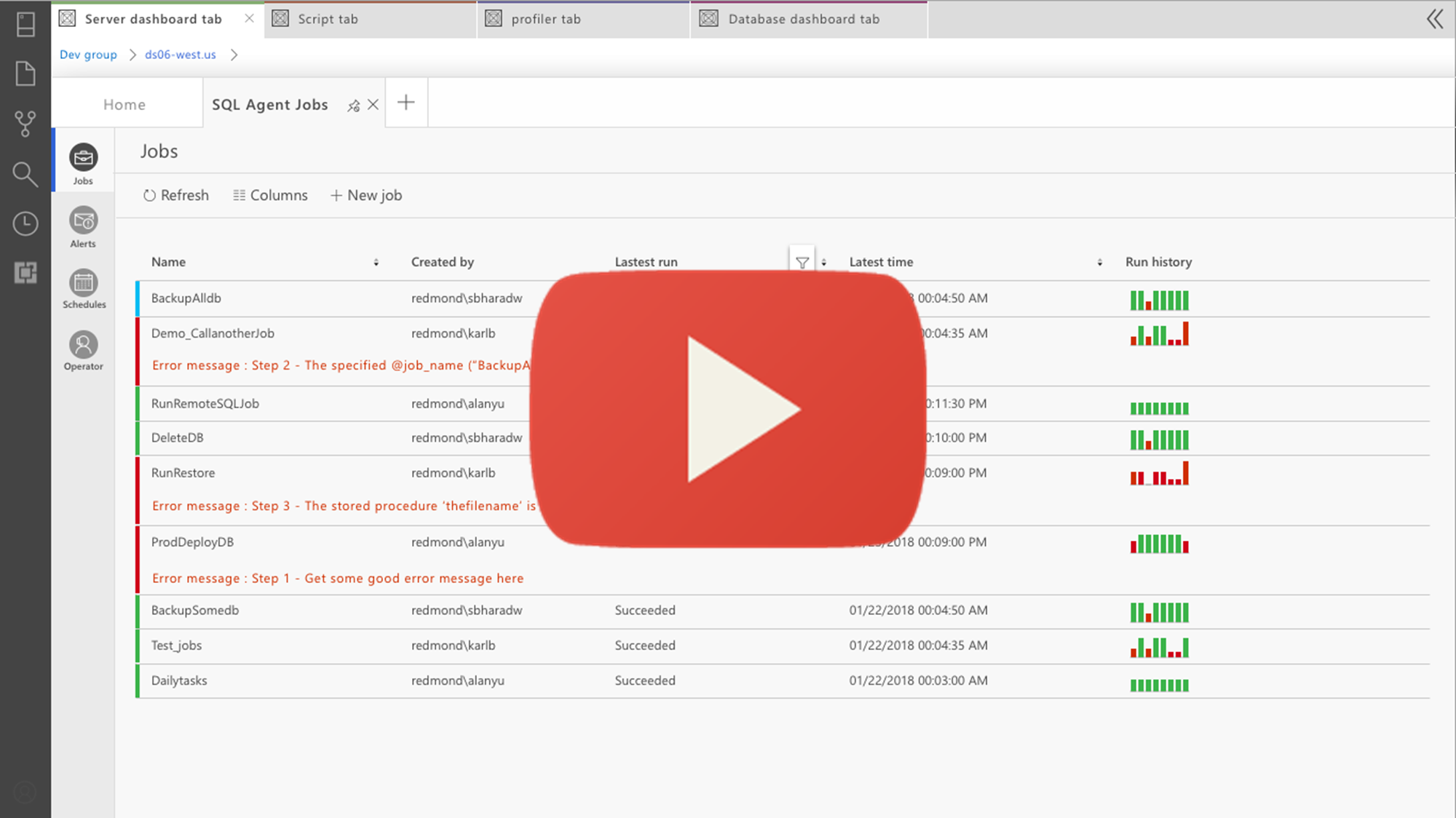Open the Extensions icon in activity bar
The width and height of the screenshot is (1456, 818).
tap(25, 273)
